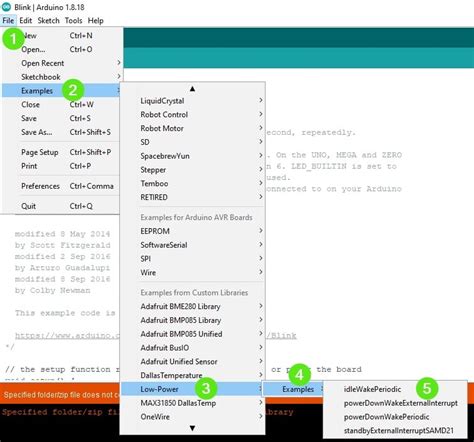Select Examples in File menu
Image resolution: width=474 pixels, height=442 pixels.
click(61, 91)
